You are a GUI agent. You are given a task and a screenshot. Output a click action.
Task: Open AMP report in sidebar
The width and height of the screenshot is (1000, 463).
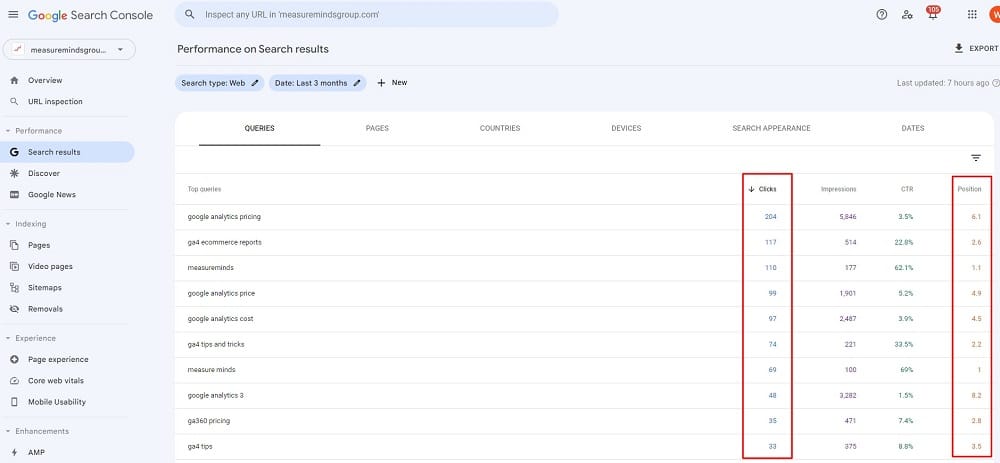pos(36,452)
